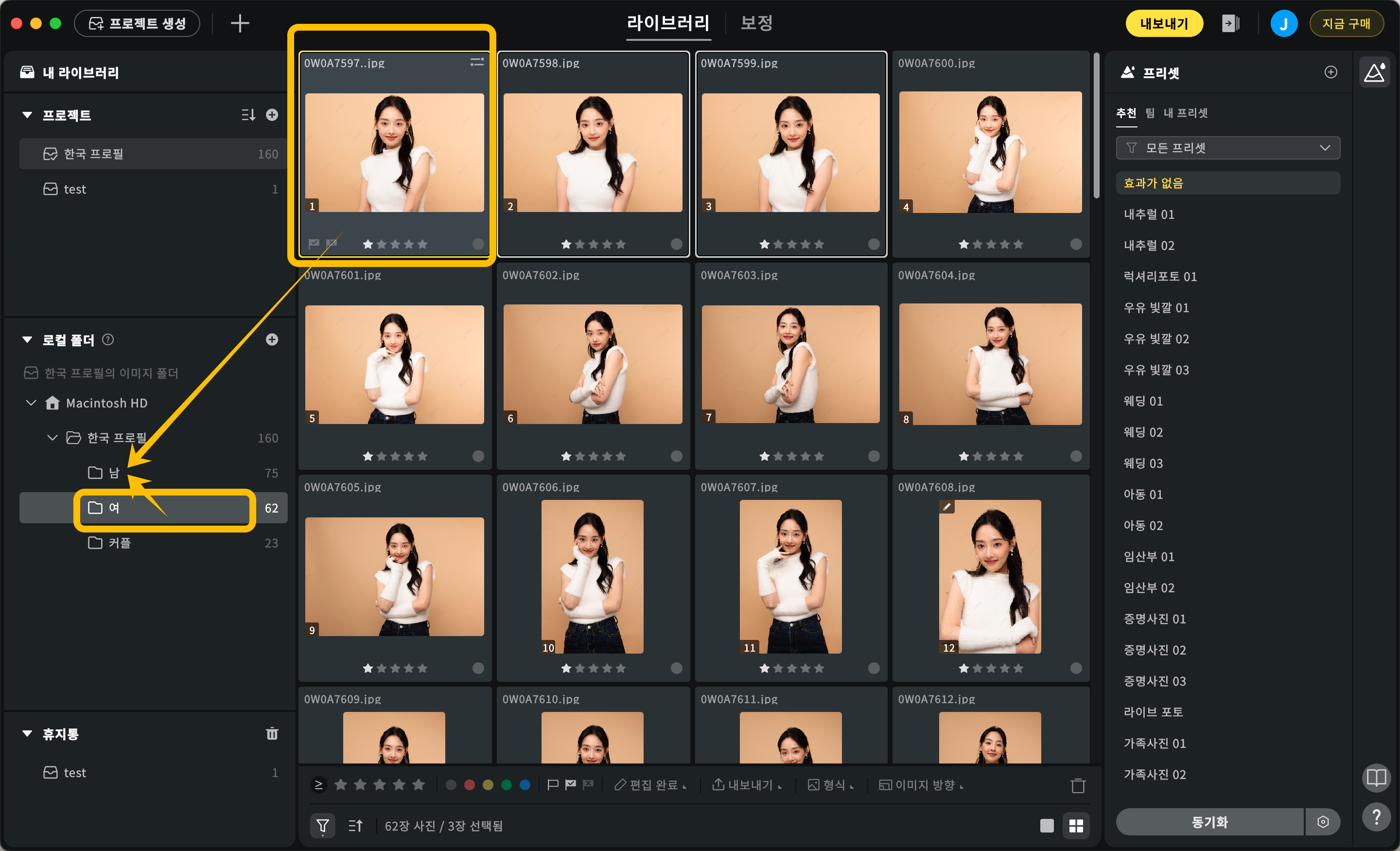Collapse the 로컬 폴더 section triangle
Viewport: 1400px width, 851px height.
pos(27,339)
